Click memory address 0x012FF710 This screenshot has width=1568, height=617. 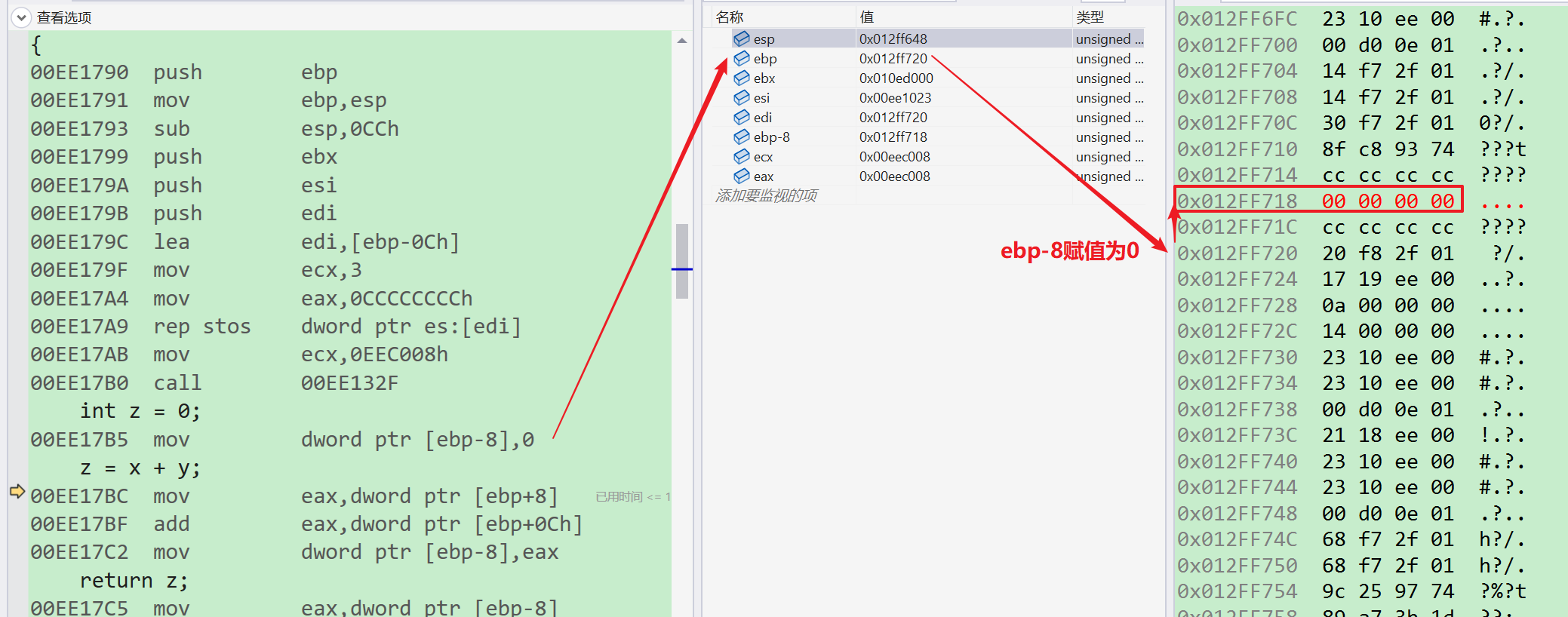[x=1237, y=149]
